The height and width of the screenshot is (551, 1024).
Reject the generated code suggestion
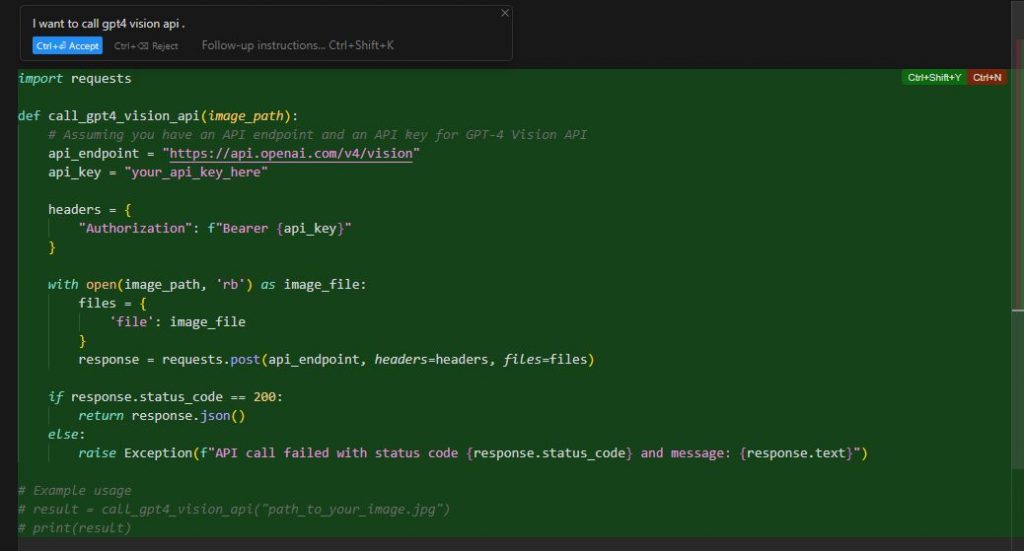146,46
